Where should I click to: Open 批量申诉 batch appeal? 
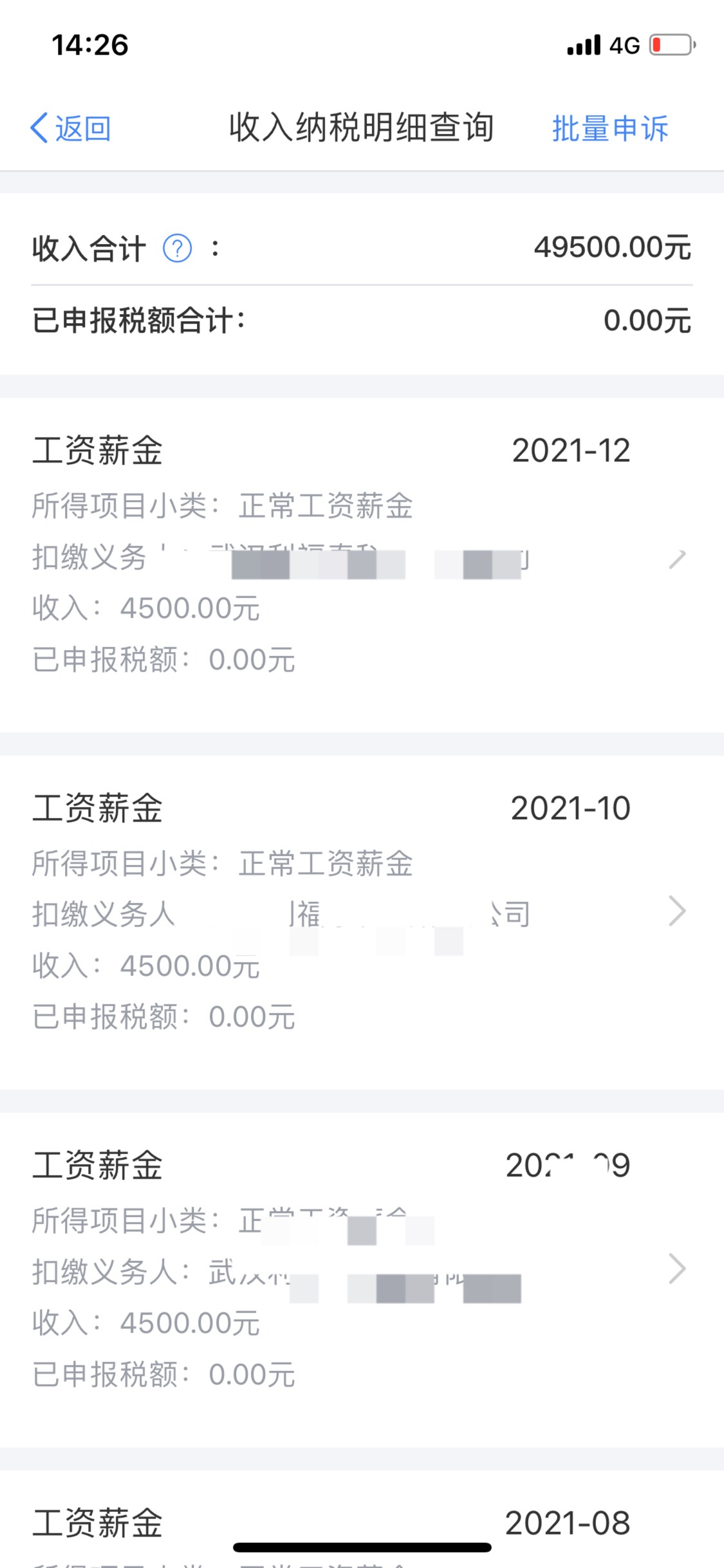pyautogui.click(x=610, y=128)
